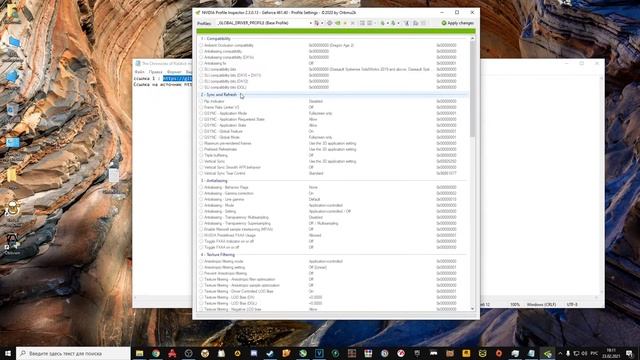Open the taskbar clock and date
The height and width of the screenshot is (360, 640).
pos(611,353)
